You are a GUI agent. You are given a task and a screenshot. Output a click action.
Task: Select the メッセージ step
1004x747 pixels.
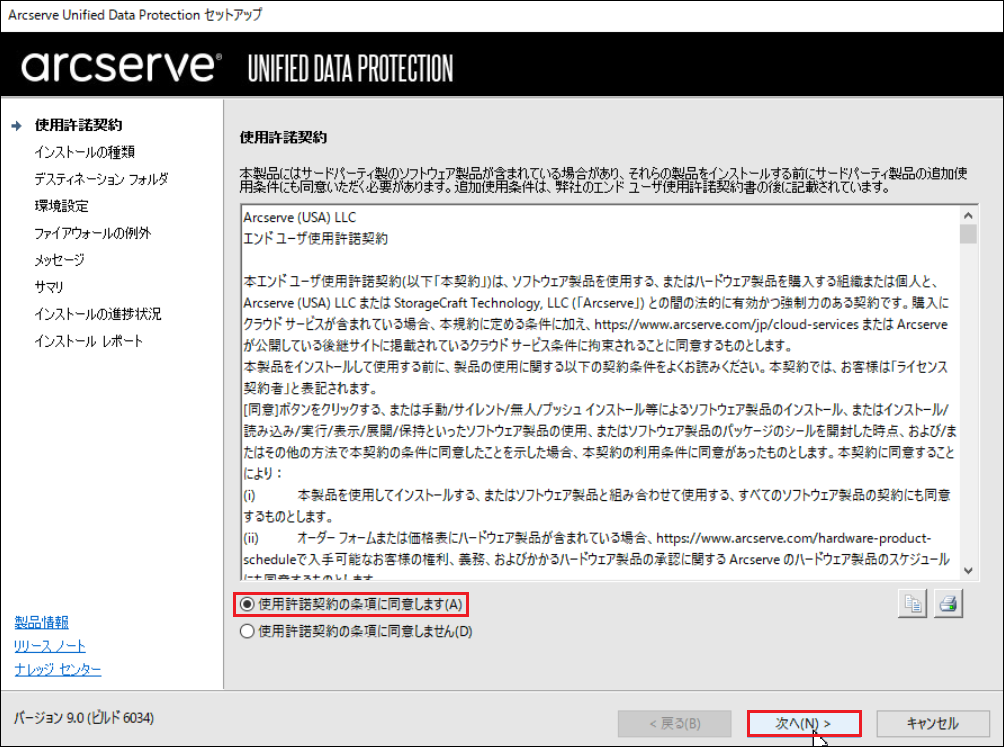(60, 260)
